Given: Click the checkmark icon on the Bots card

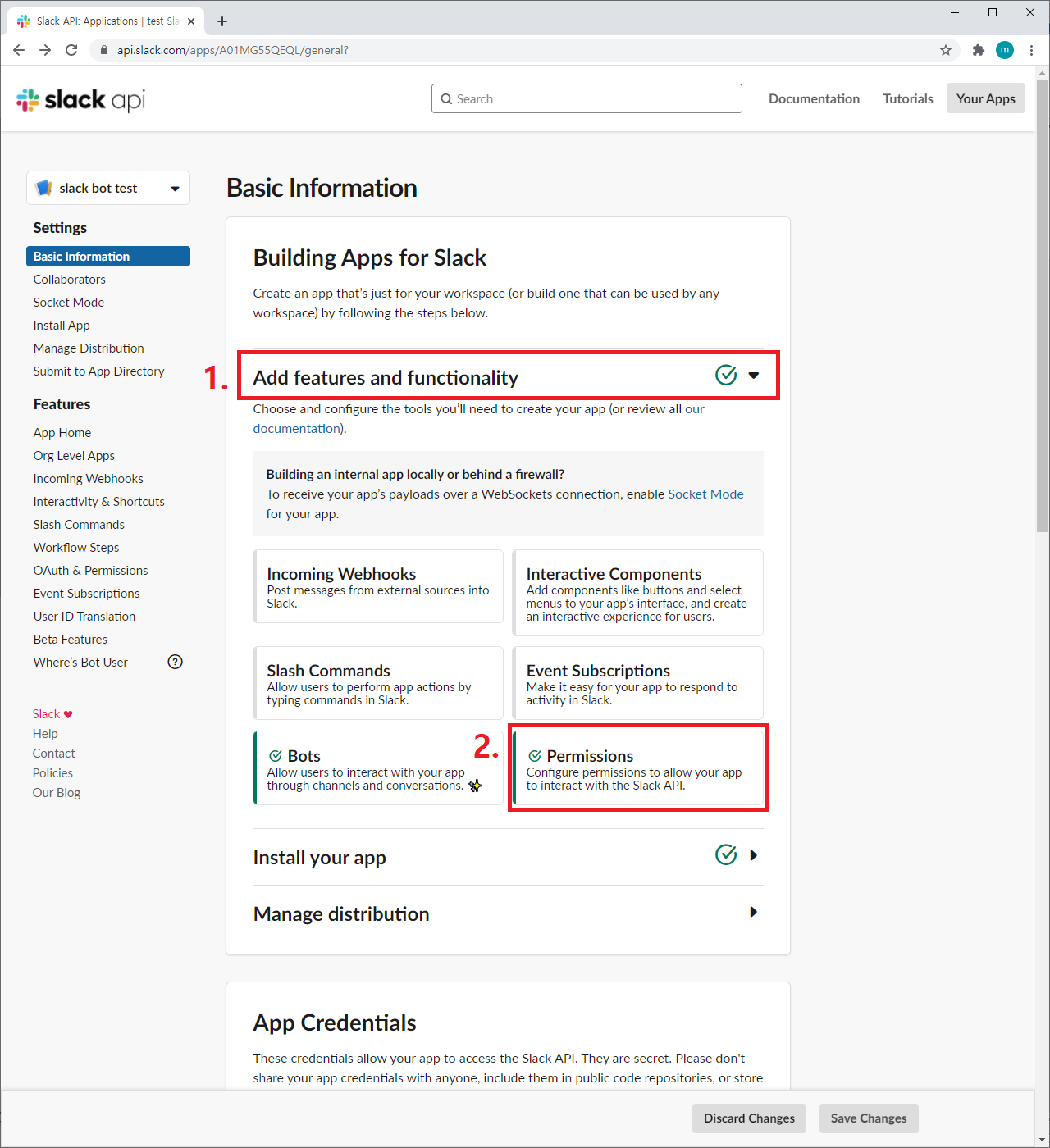Looking at the screenshot, I should coord(276,756).
